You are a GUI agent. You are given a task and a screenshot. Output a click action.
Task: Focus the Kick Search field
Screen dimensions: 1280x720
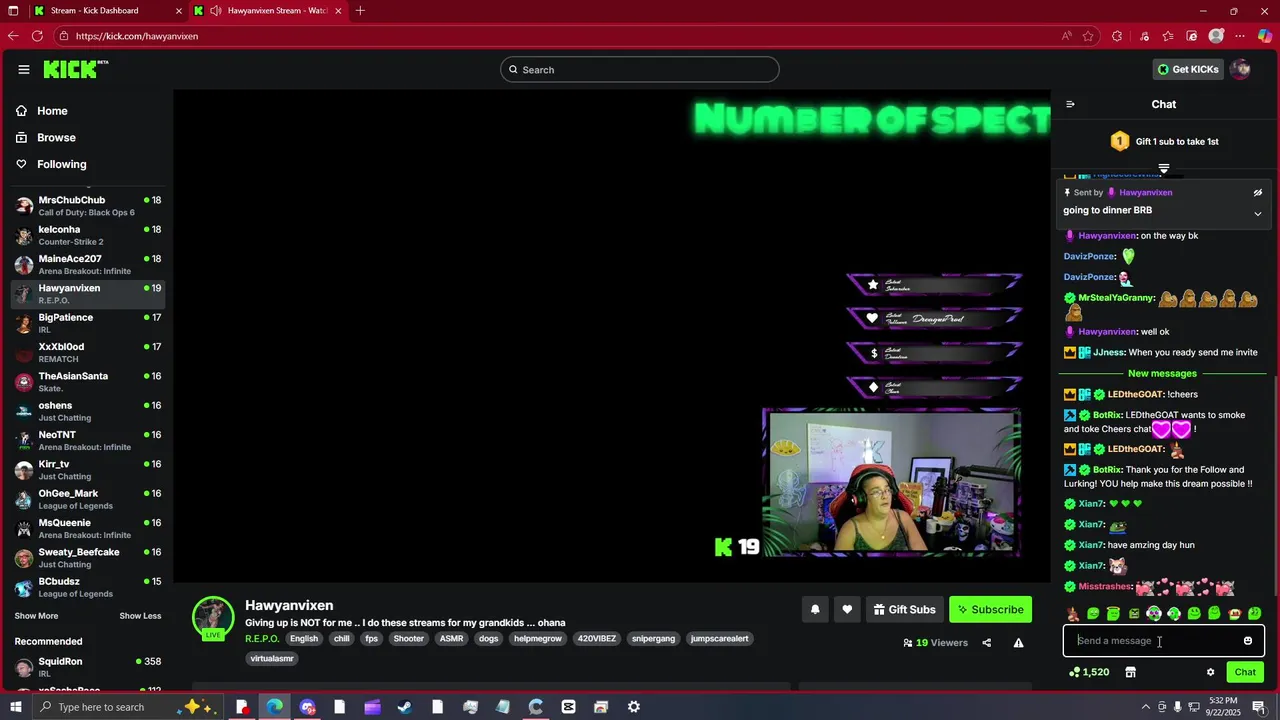[640, 69]
